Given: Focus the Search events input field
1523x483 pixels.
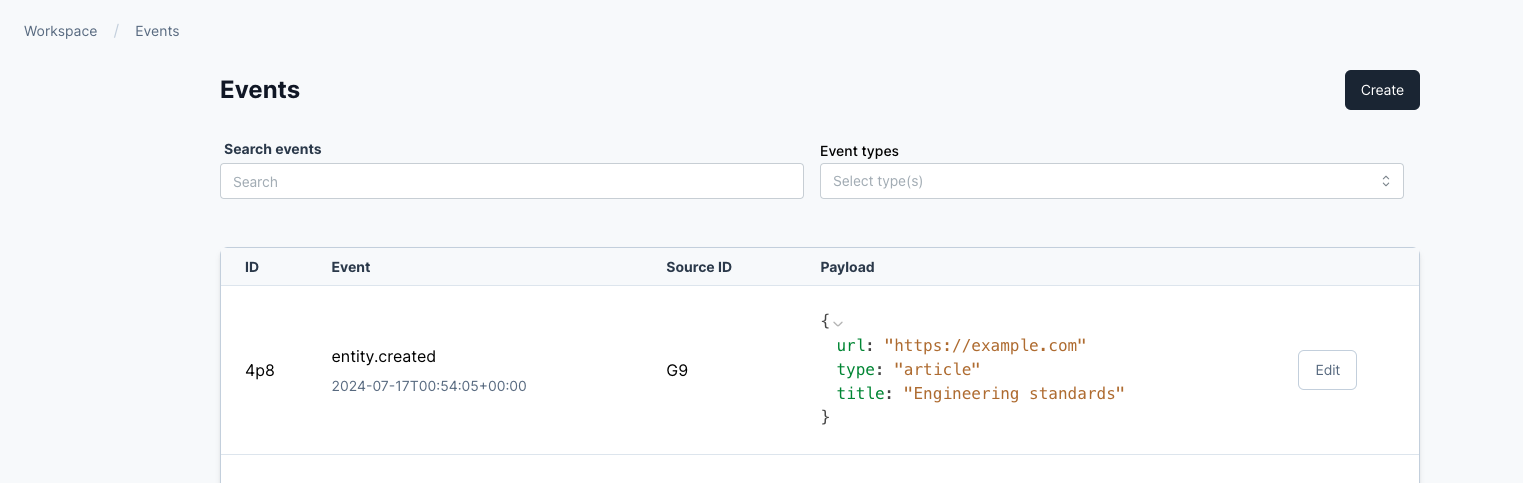Looking at the screenshot, I should tap(511, 182).
